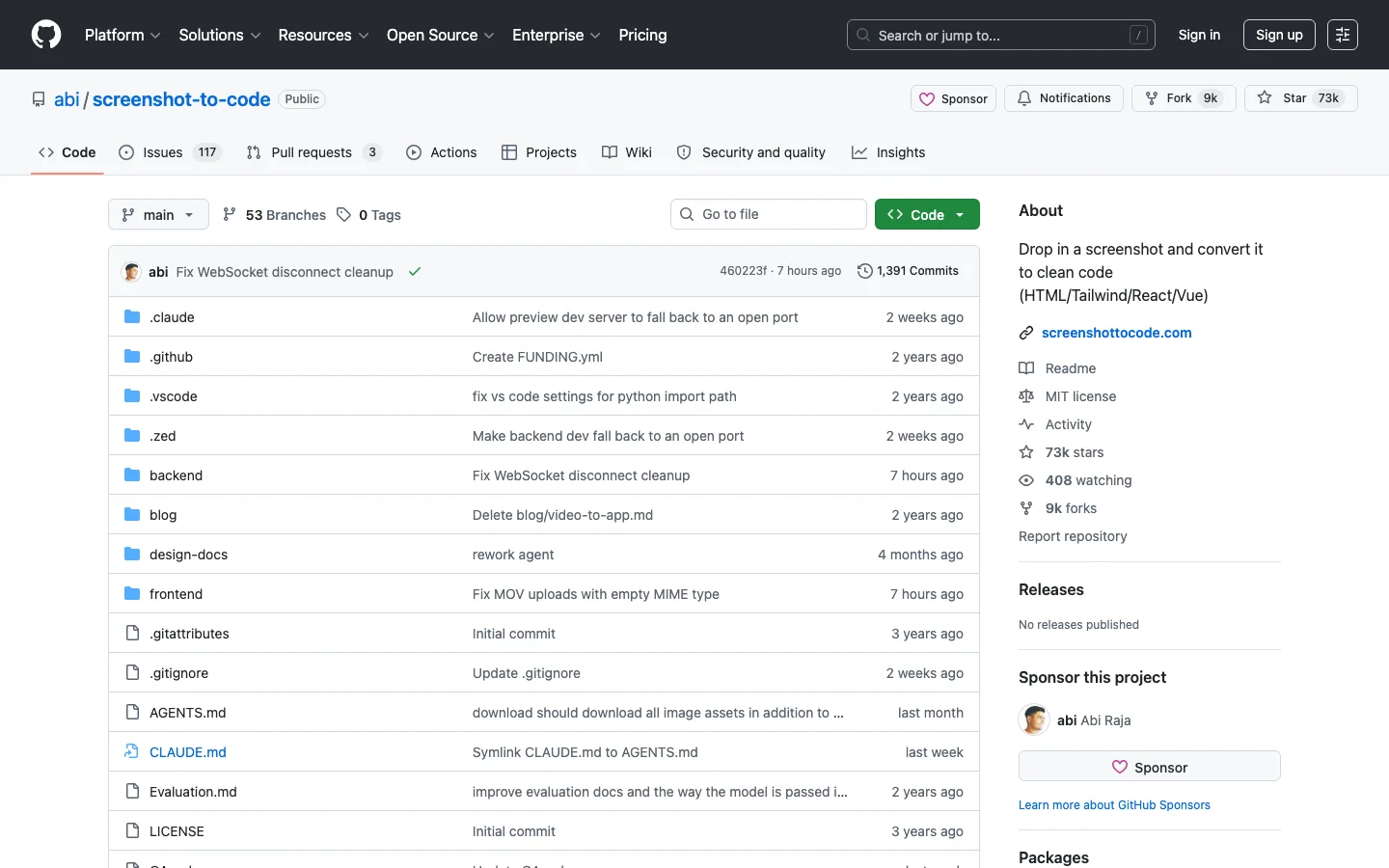Image resolution: width=1389 pixels, height=868 pixels.
Task: Open the screenshottocode.com website link
Action: pyautogui.click(x=1116, y=333)
